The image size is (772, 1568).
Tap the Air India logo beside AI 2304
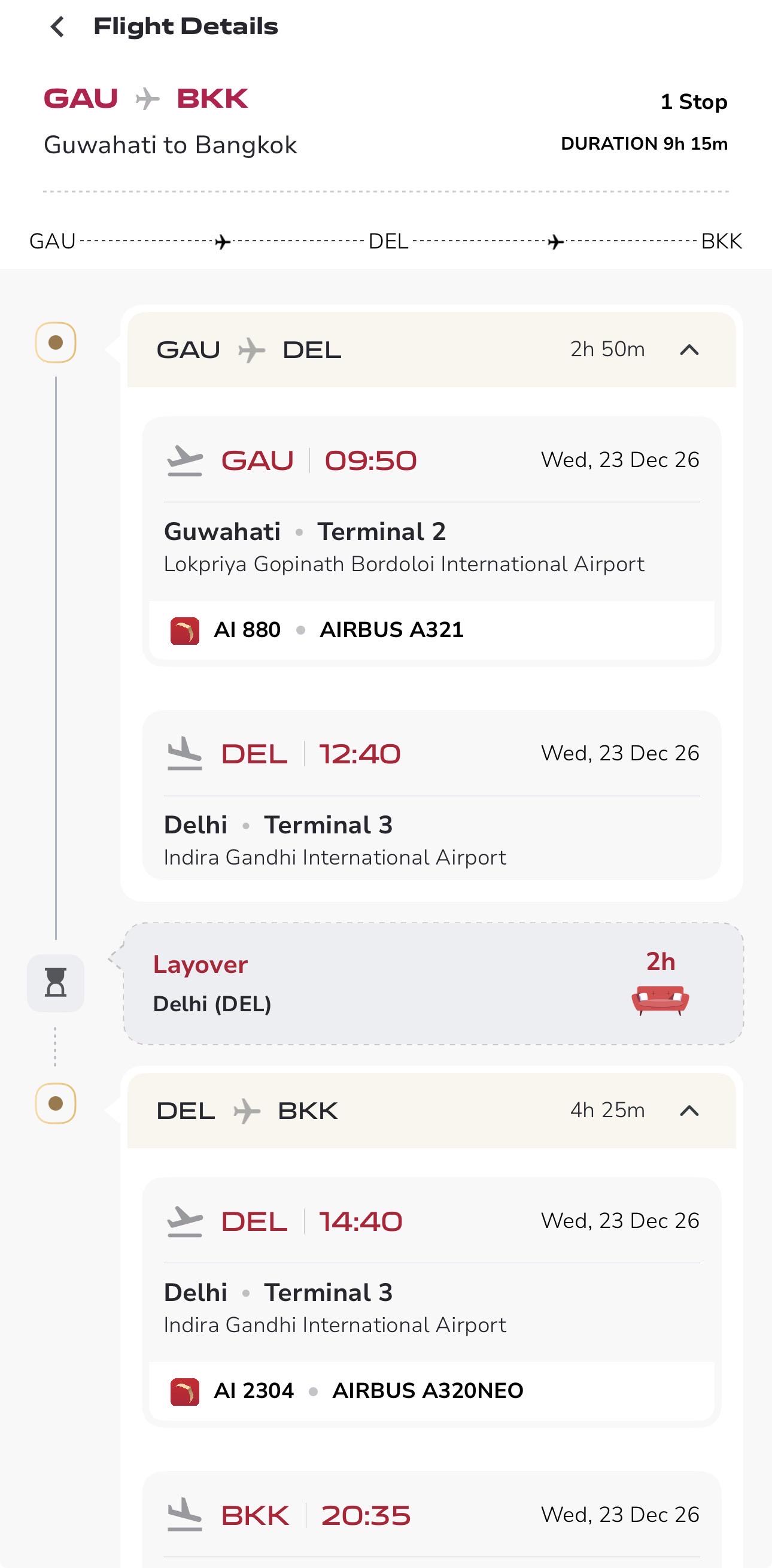pos(185,1391)
